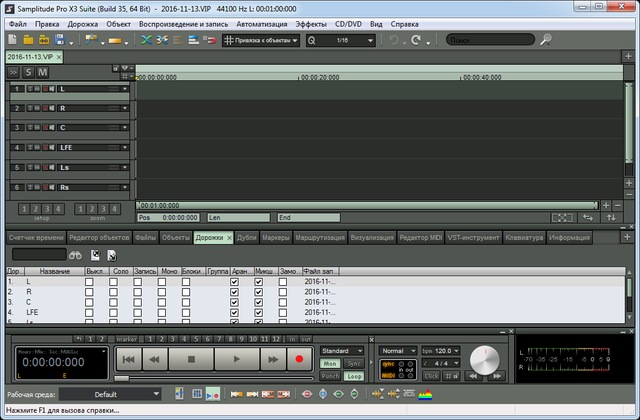Click the open folder toolbar icon
The width and height of the screenshot is (640, 420).
pyautogui.click(x=29, y=41)
